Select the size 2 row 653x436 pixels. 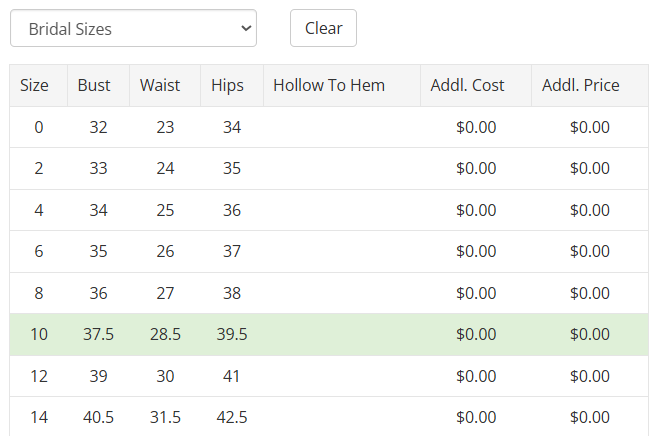pos(329,168)
